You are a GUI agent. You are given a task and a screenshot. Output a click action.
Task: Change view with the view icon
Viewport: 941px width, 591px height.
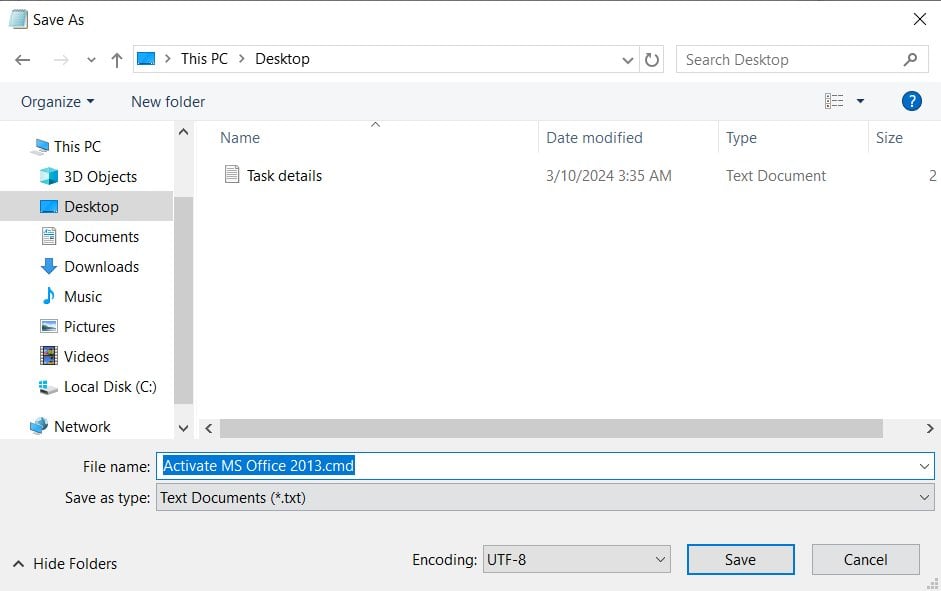(834, 101)
